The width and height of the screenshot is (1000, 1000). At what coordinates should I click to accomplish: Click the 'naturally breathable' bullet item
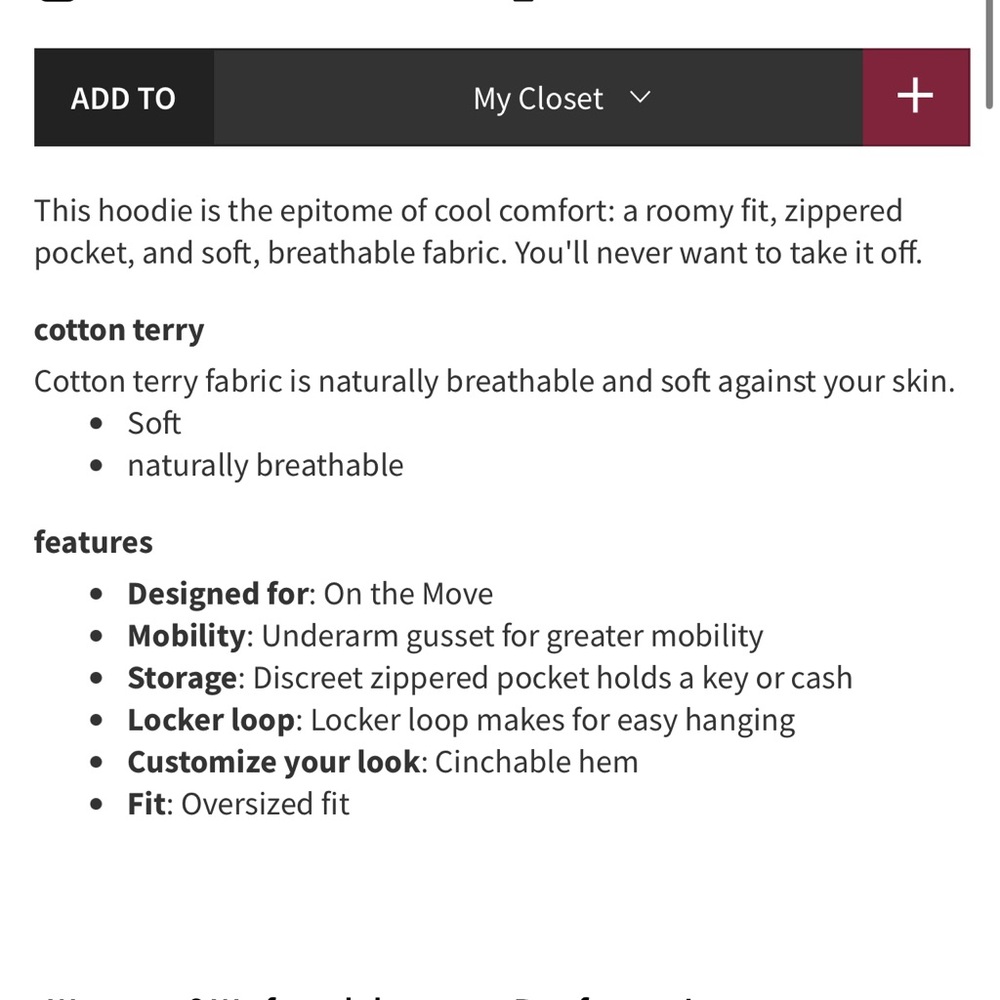[265, 466]
